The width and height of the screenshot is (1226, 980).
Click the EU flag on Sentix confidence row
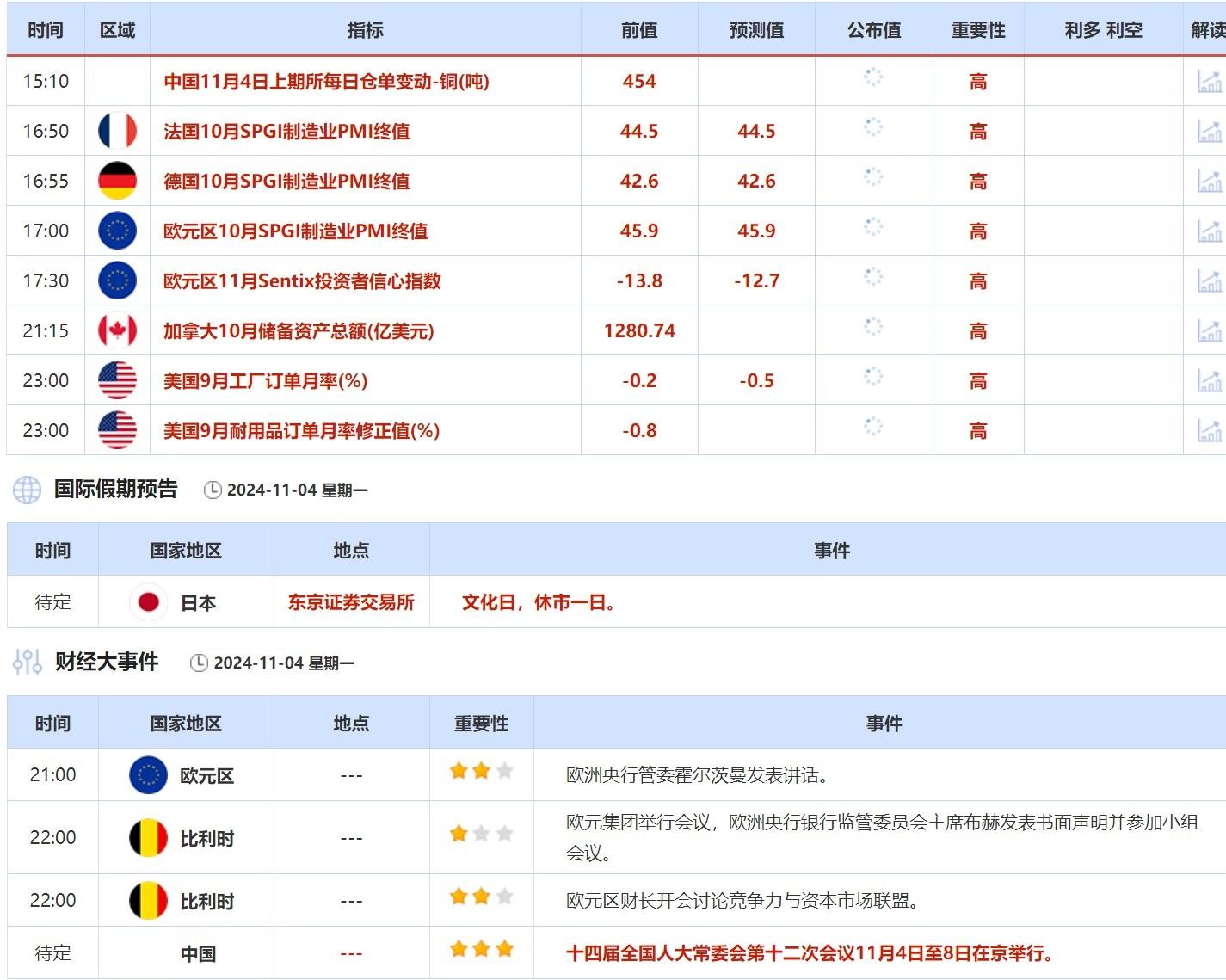point(117,280)
